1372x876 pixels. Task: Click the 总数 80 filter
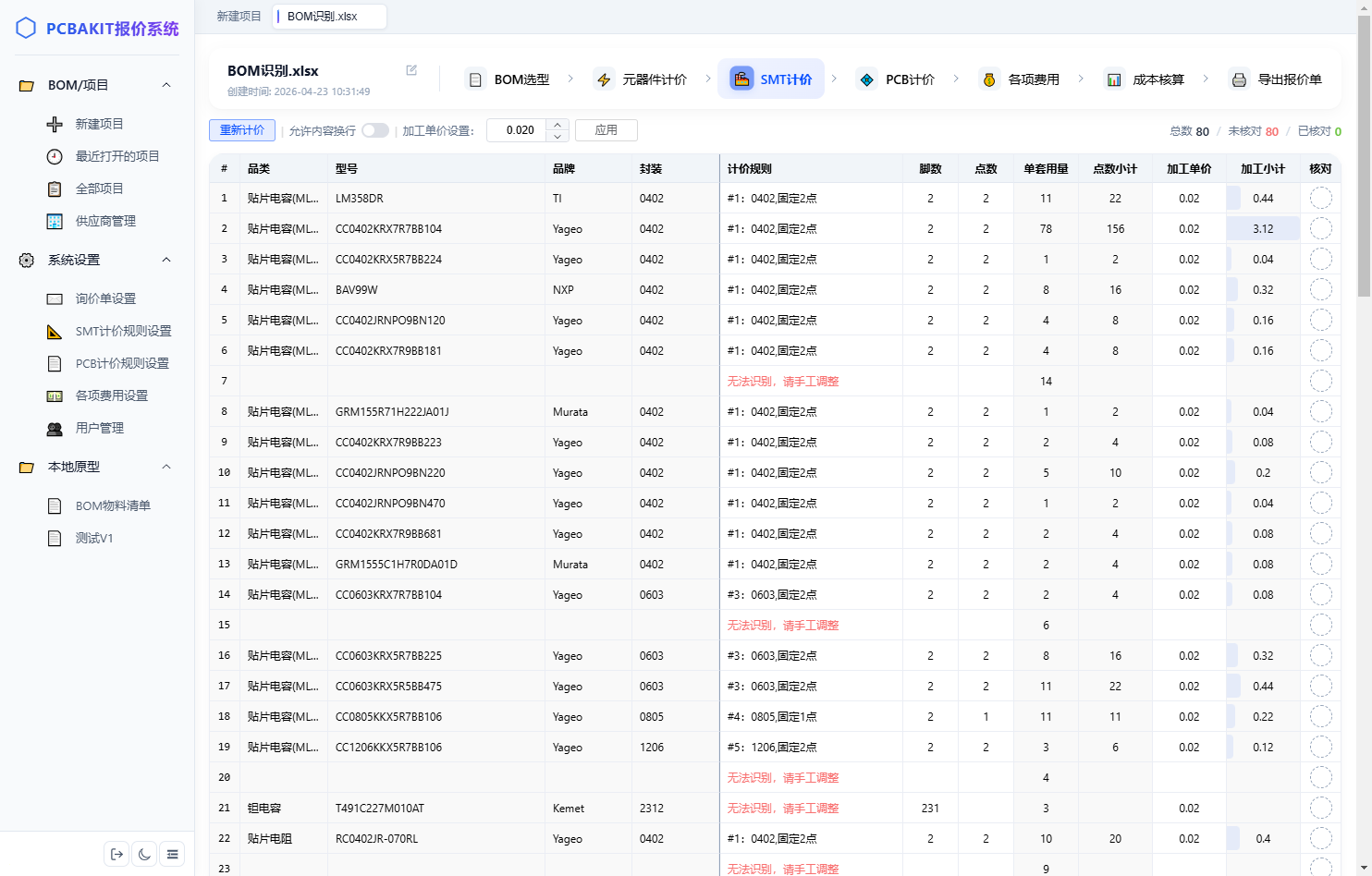(x=1189, y=131)
